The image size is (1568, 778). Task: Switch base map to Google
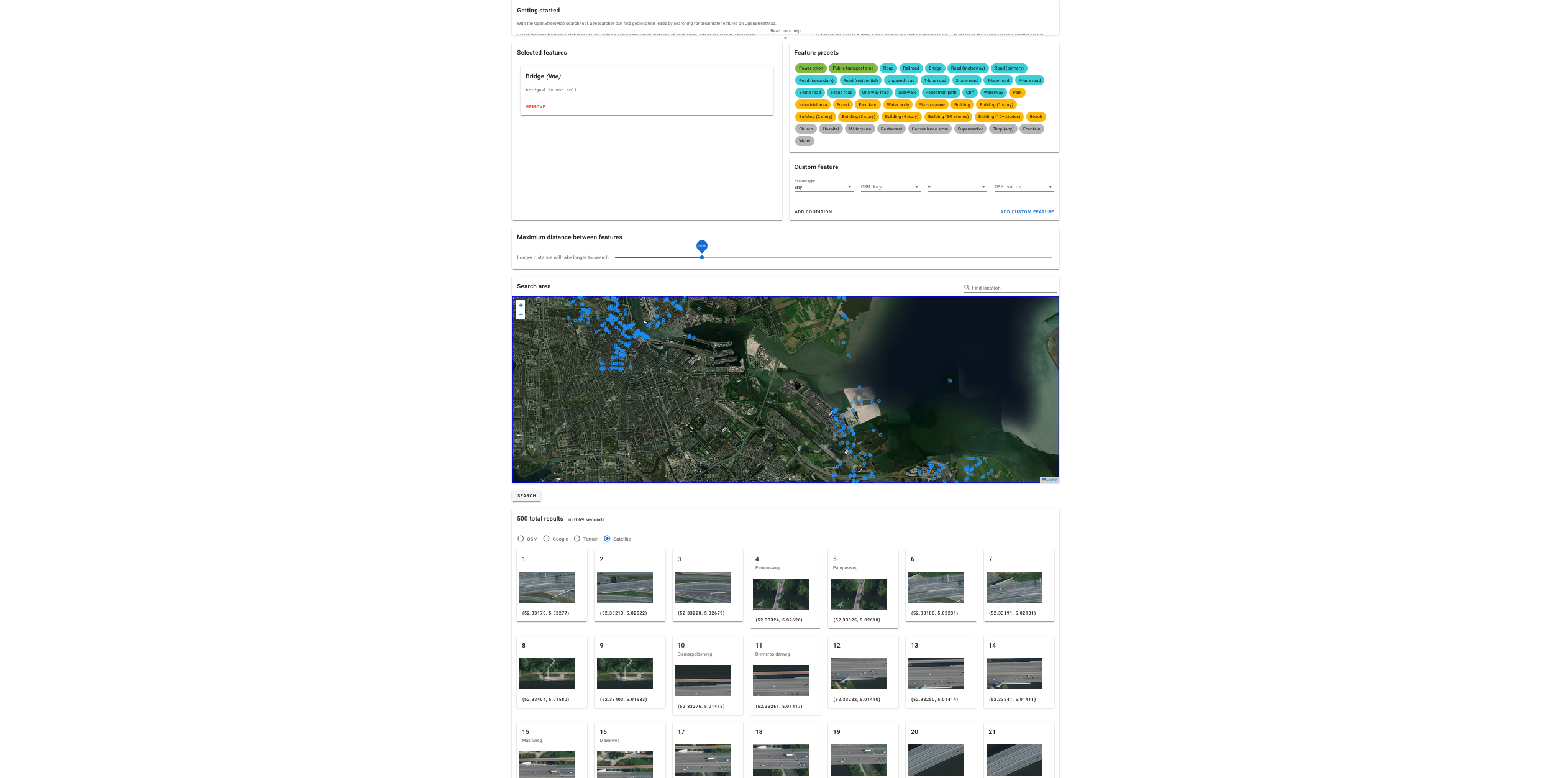tap(547, 539)
